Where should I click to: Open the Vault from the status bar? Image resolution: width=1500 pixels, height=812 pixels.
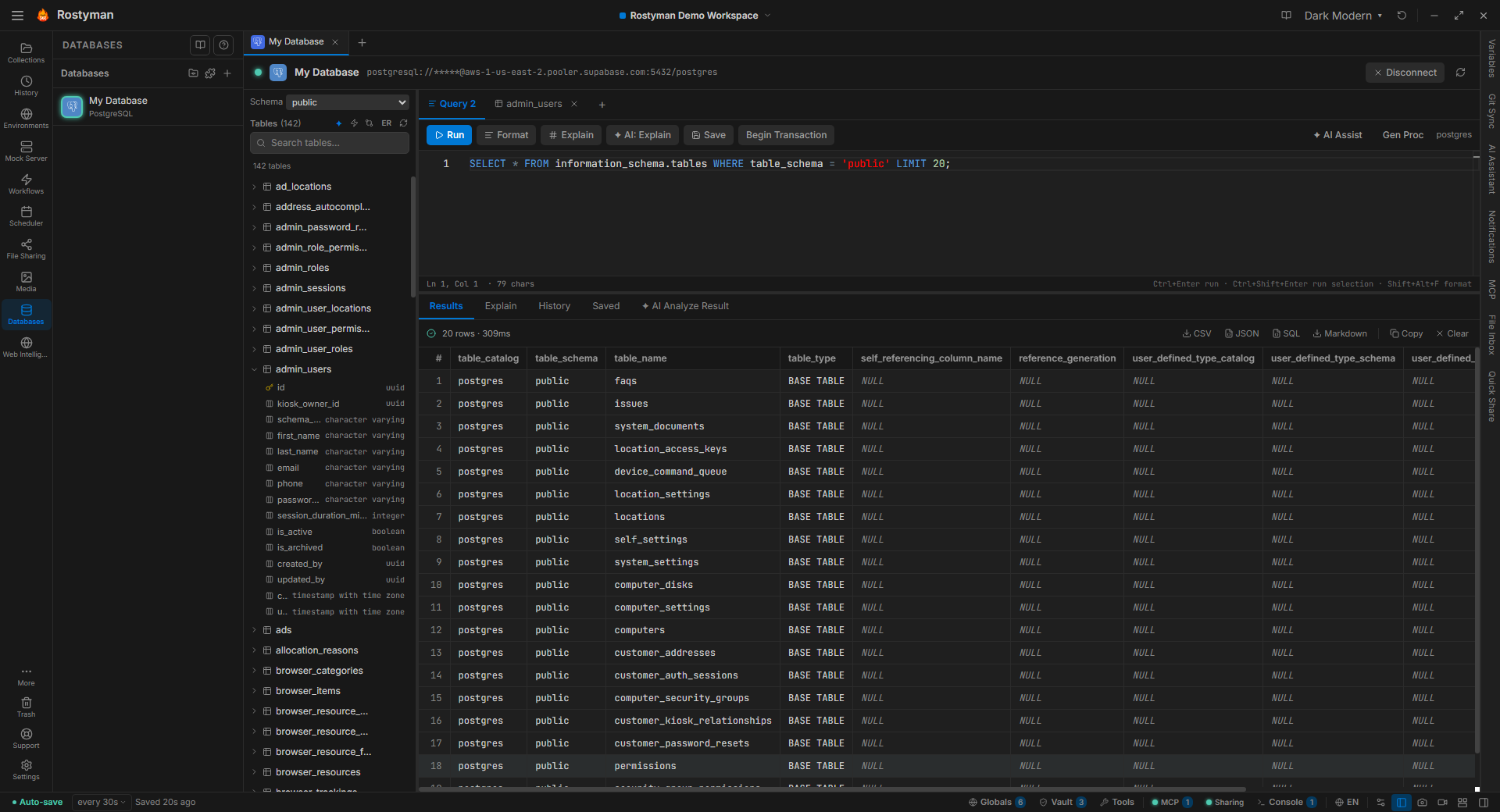click(1062, 803)
